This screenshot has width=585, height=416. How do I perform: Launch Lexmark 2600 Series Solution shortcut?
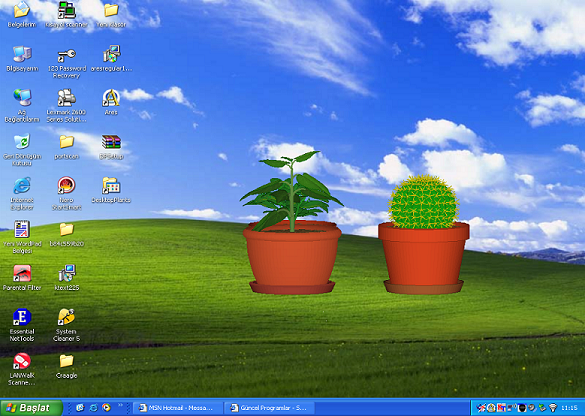tap(66, 106)
